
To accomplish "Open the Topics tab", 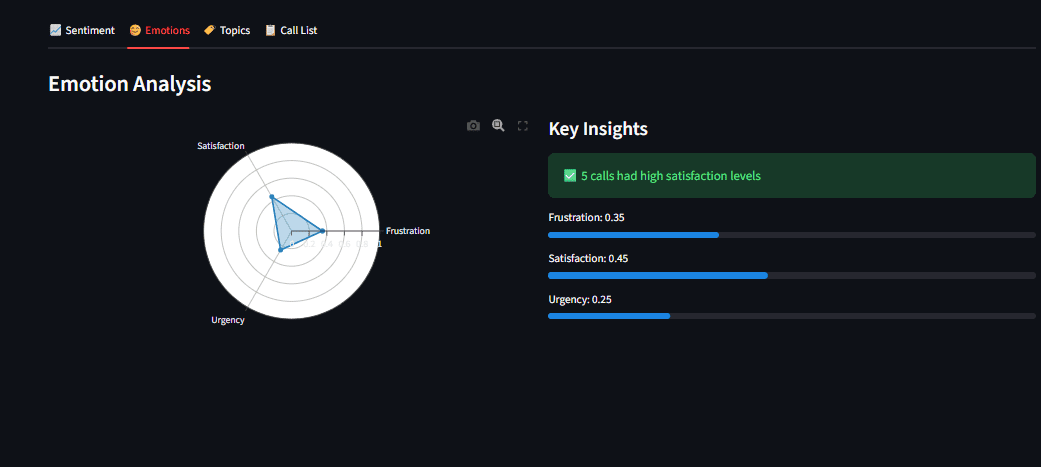I will pos(235,31).
